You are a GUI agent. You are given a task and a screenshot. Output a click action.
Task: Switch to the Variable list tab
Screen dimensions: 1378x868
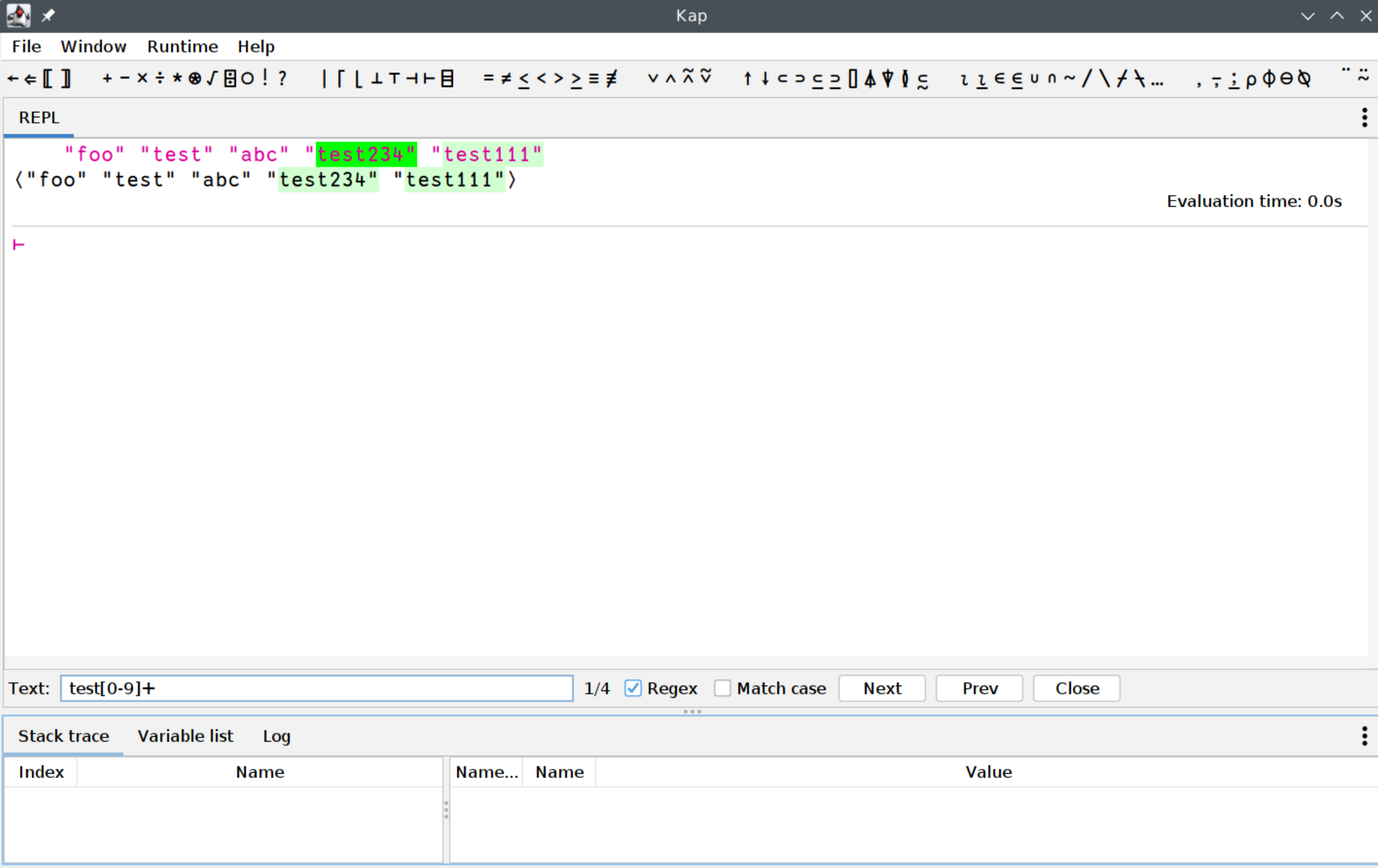[x=185, y=736]
